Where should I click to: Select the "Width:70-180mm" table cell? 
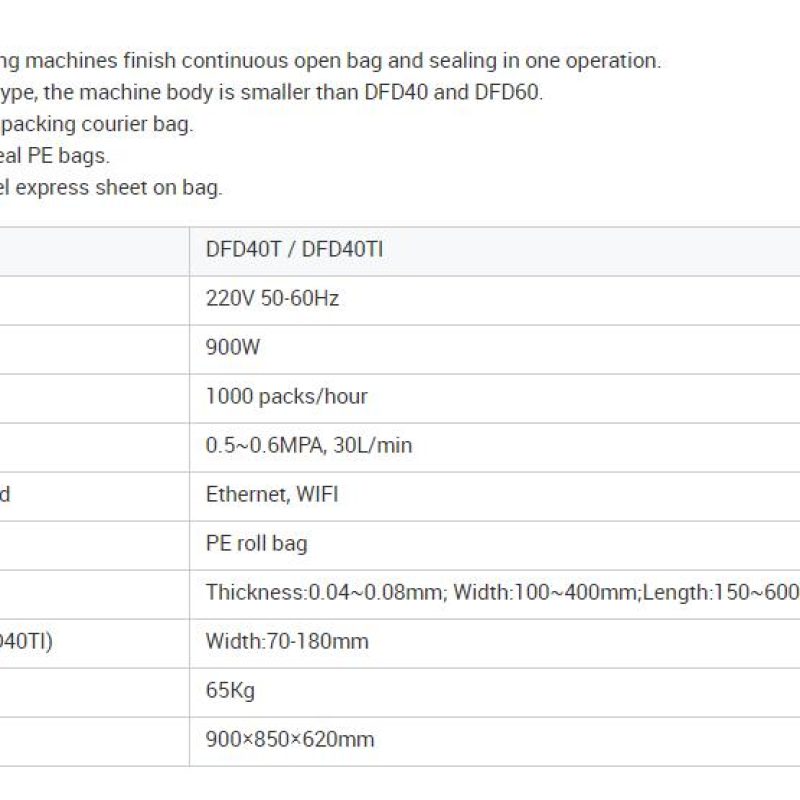coord(287,641)
